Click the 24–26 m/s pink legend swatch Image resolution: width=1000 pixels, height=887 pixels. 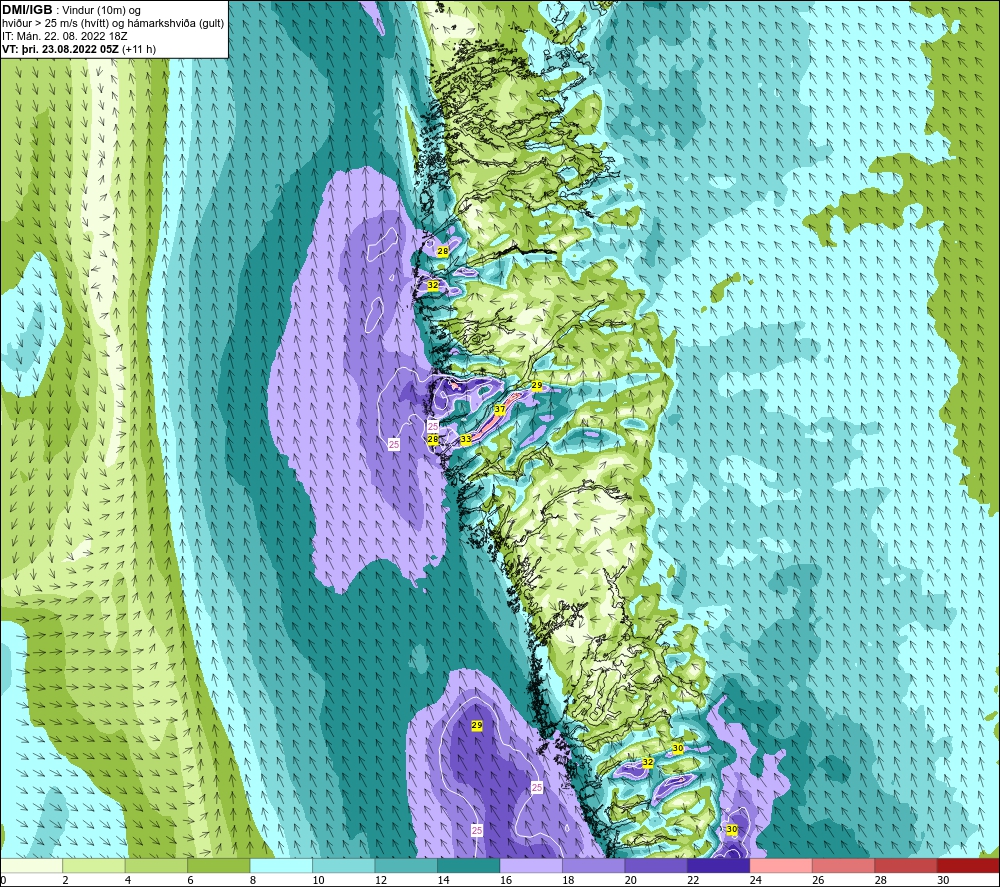(x=781, y=865)
